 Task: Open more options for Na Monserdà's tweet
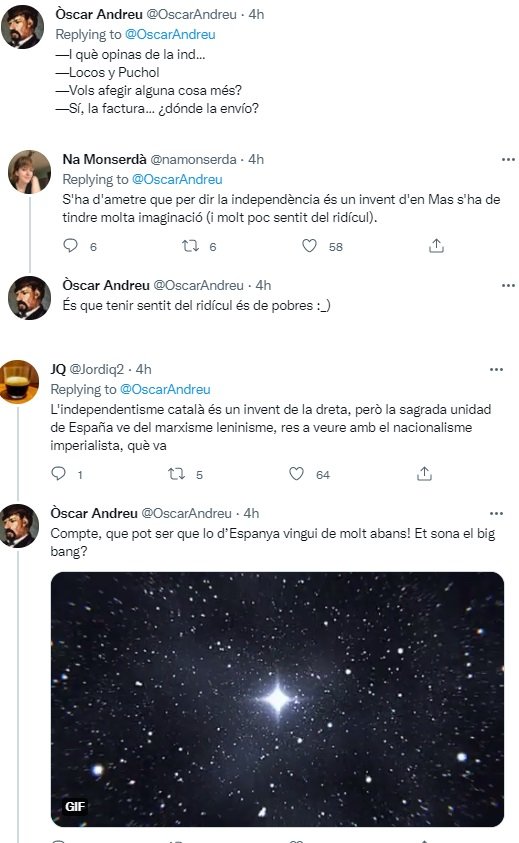[x=508, y=160]
